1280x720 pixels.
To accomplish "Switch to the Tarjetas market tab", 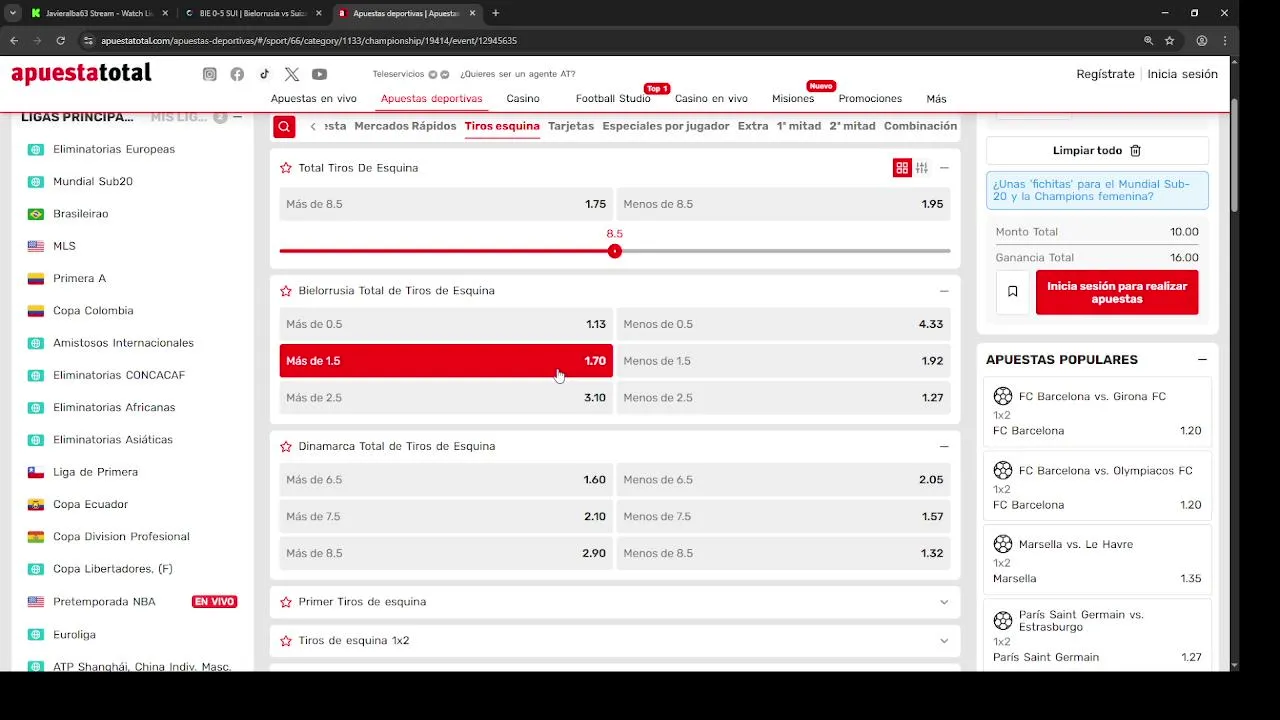I will [571, 126].
